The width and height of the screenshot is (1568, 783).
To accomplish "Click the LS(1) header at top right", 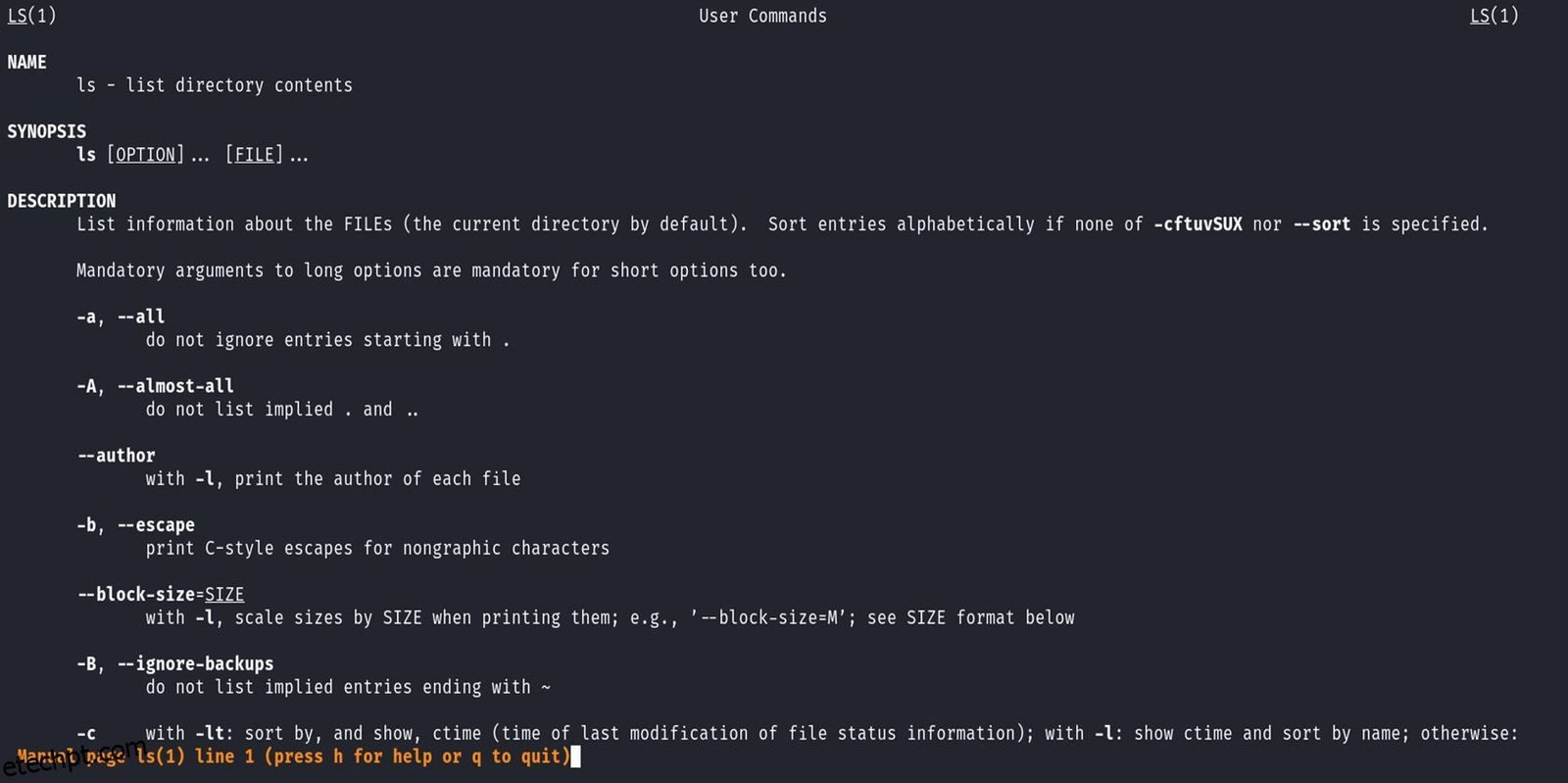I will pyautogui.click(x=1494, y=16).
